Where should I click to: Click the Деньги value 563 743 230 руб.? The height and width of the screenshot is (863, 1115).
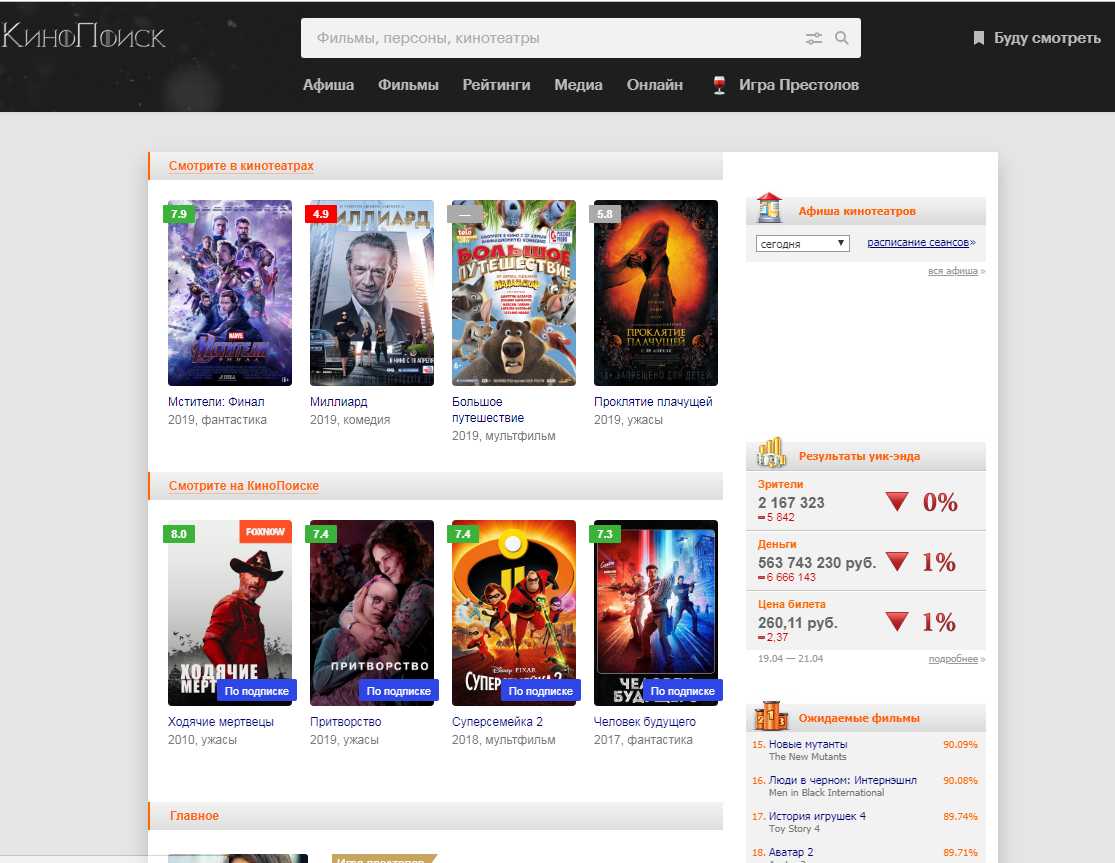(817, 562)
